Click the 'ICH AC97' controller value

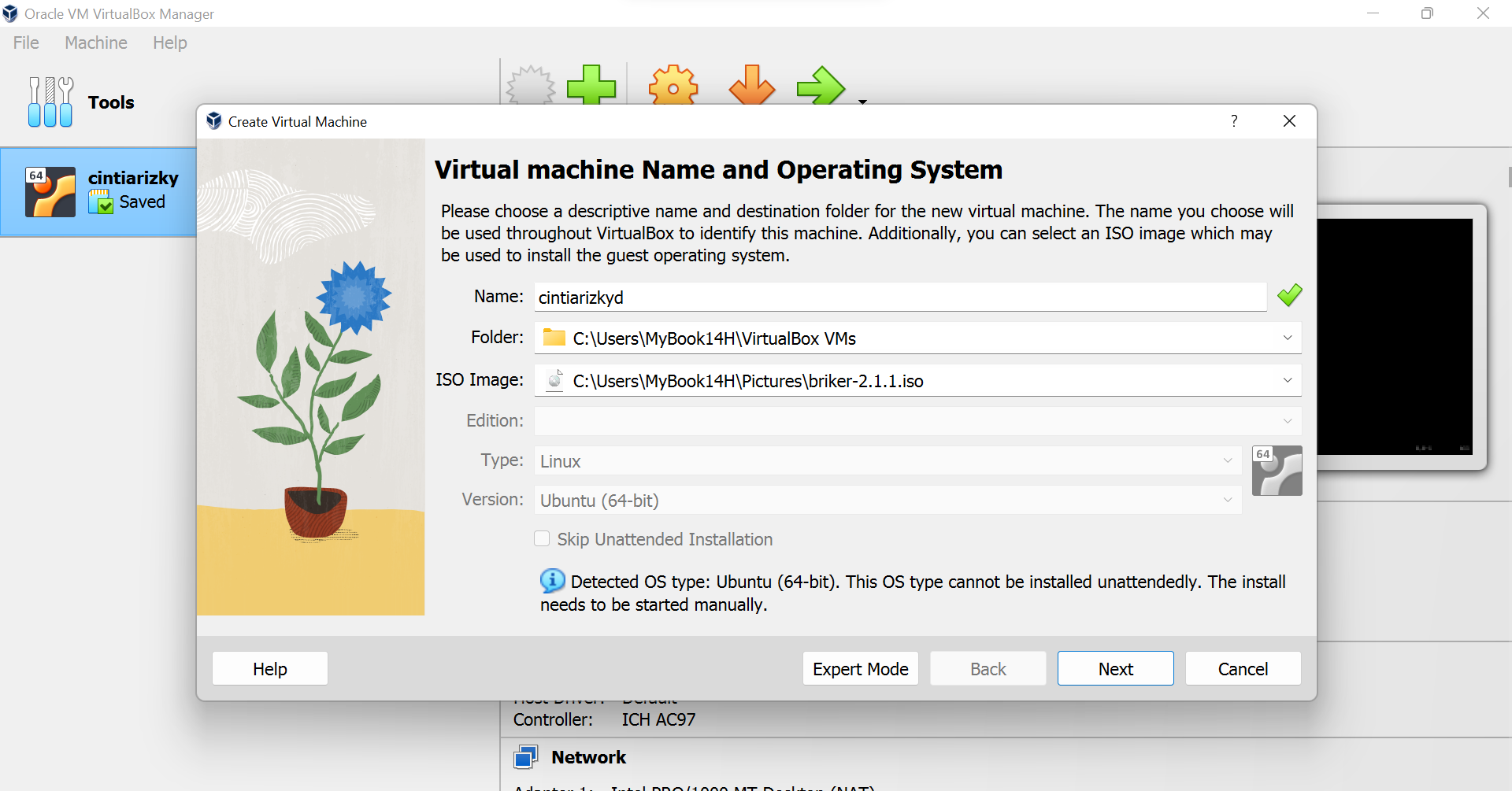pos(658,719)
